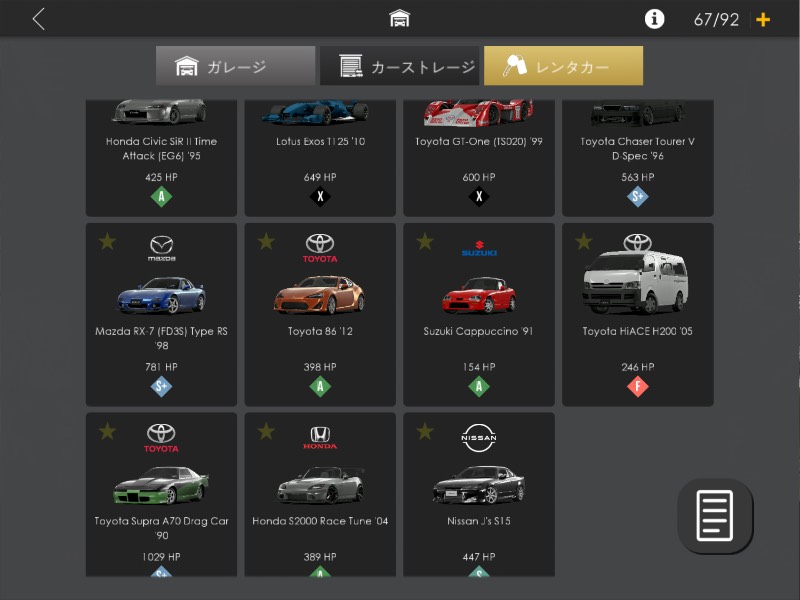Click the Toyota logo on Toyota 86 card
The image size is (800, 600).
[320, 248]
